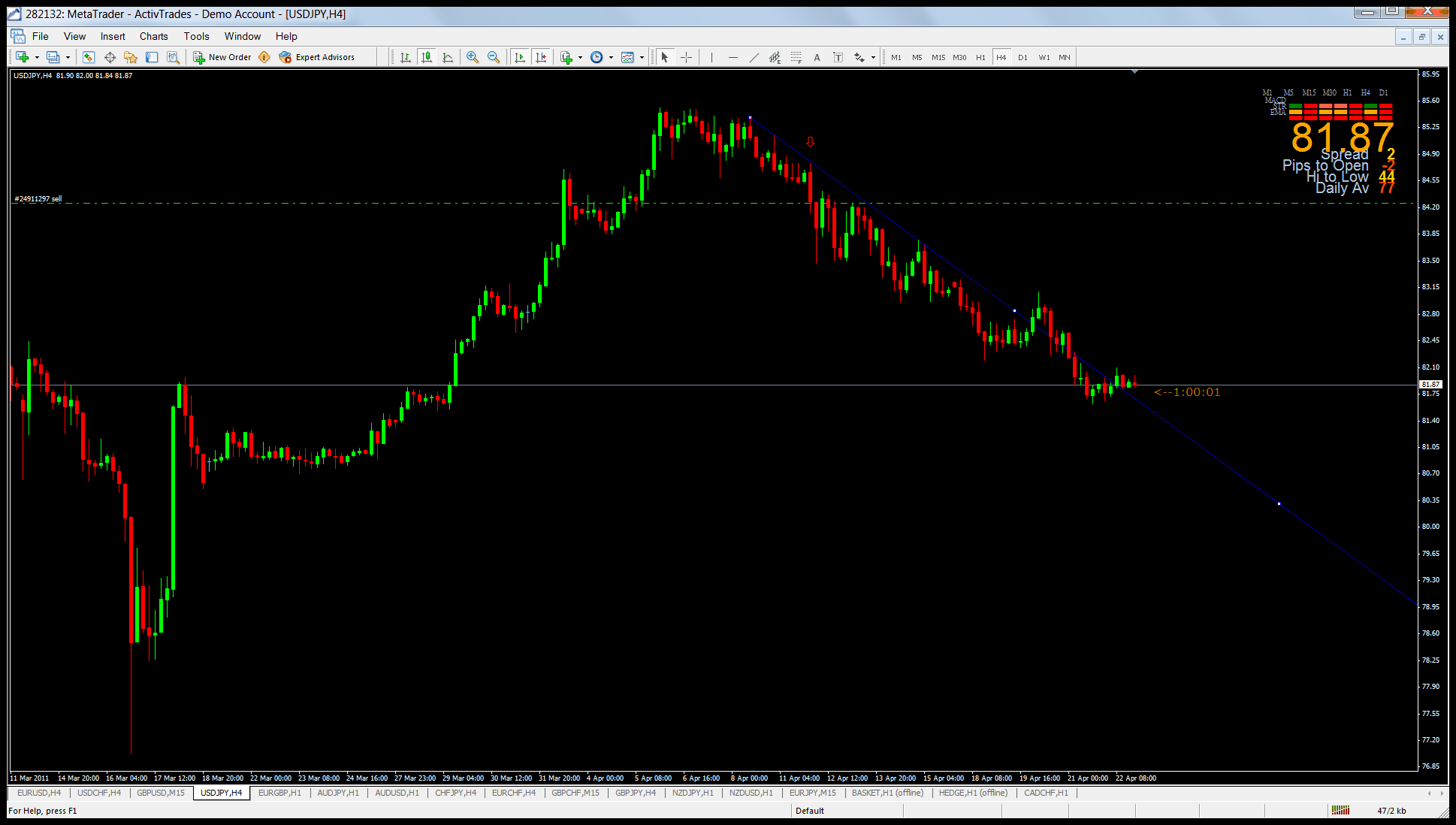Draw a vertical line tool
Screen dimensions: 1456x825
(711, 57)
